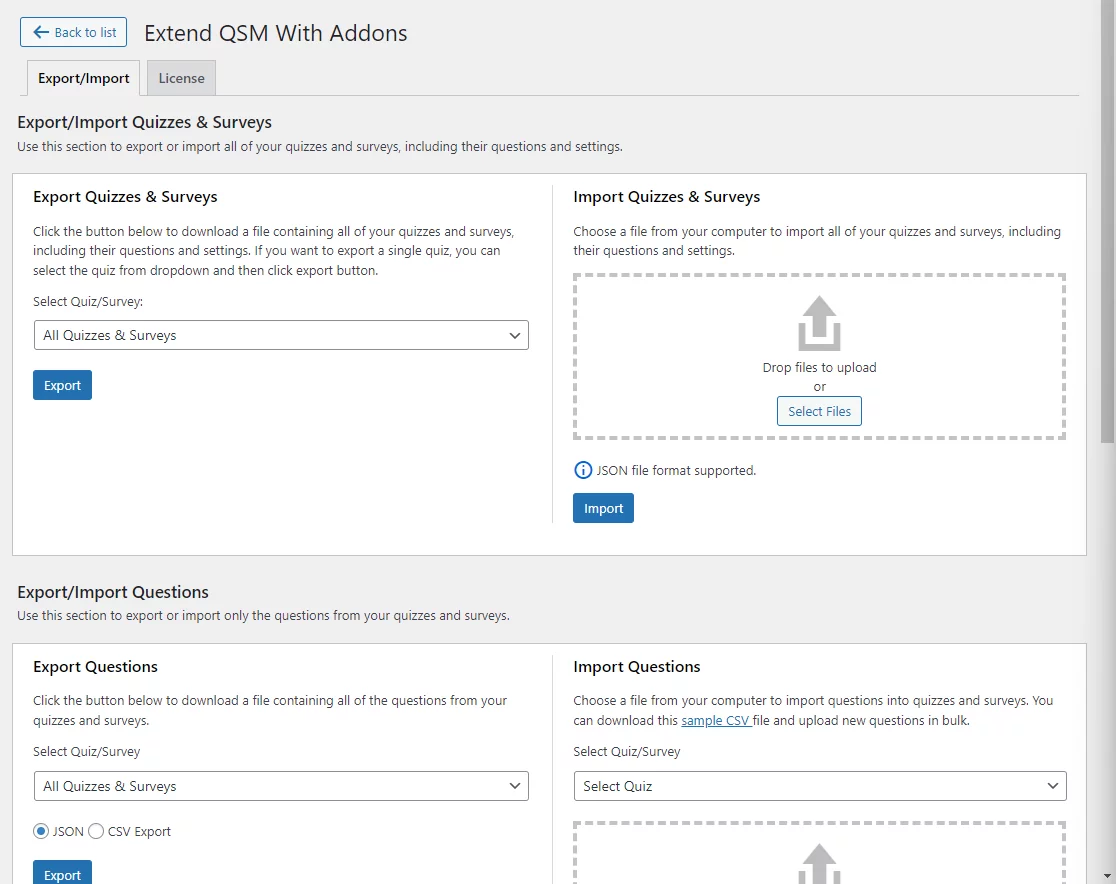1116x884 pixels.
Task: Click Export under Export Quizzes & Surveys
Action: [x=63, y=385]
